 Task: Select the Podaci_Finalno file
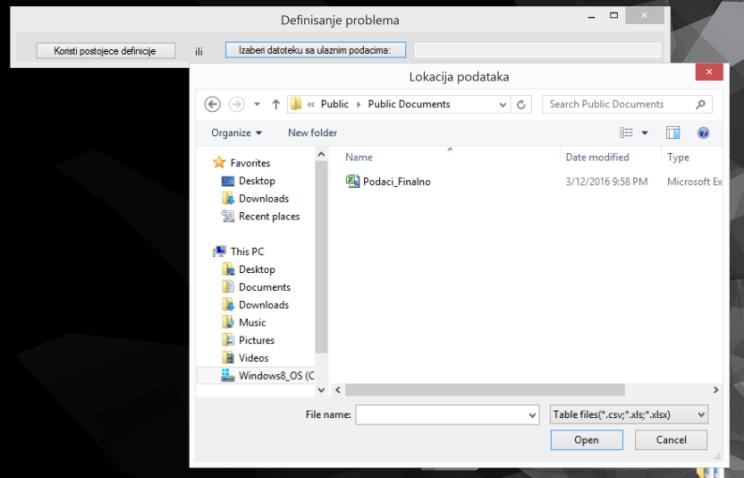point(397,182)
